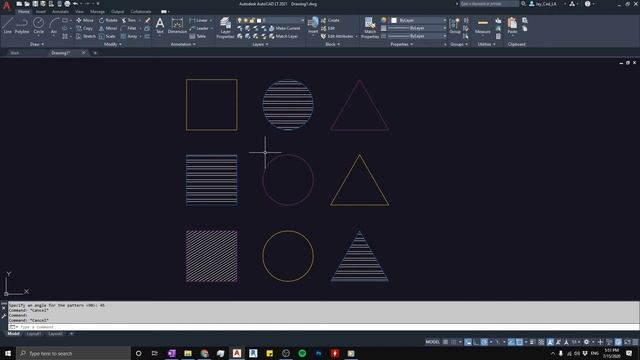Screen dimensions: 640x360
Task: Click the object color swatch
Action: [x=394, y=20]
